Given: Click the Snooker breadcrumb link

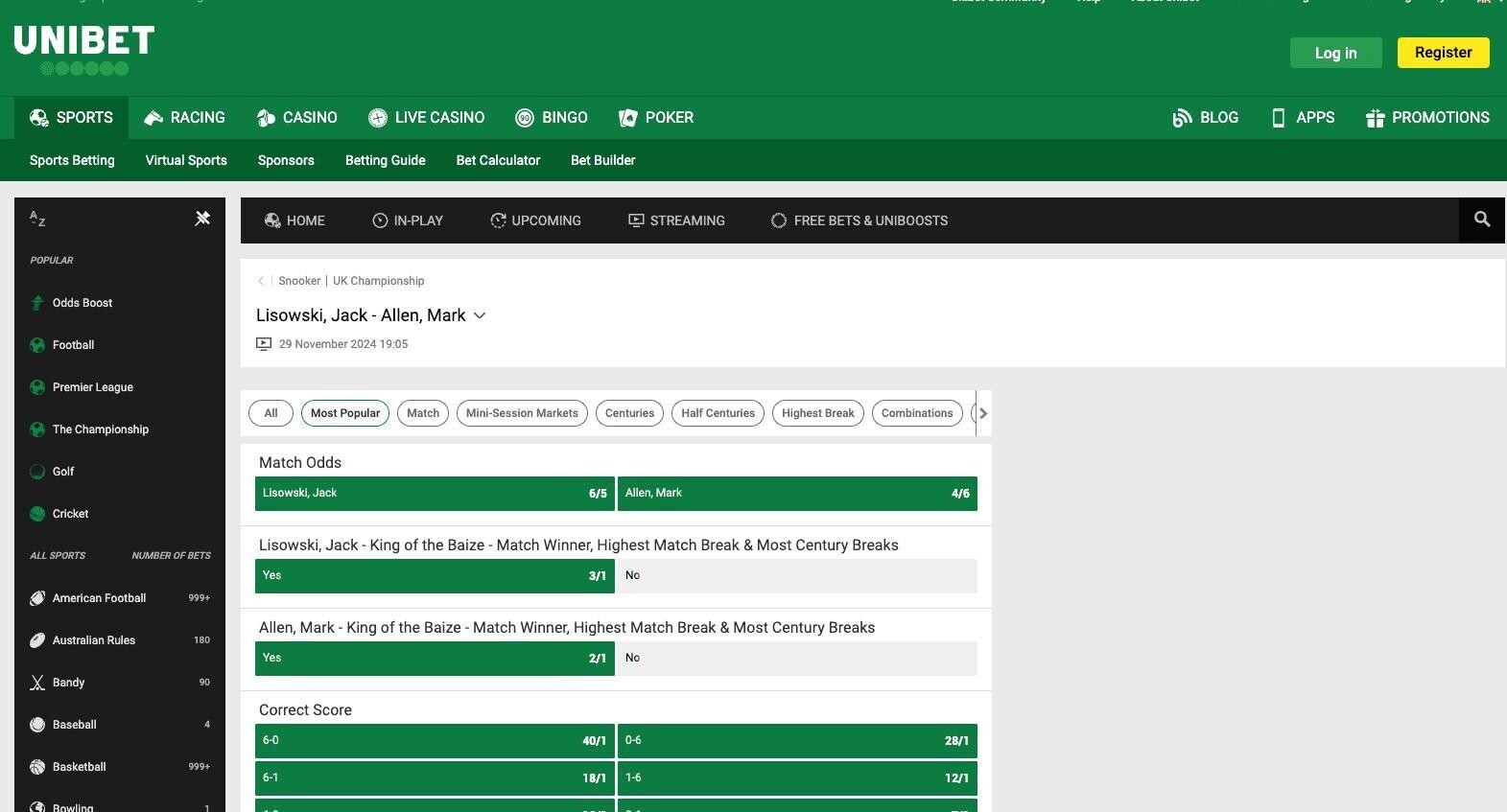Looking at the screenshot, I should pyautogui.click(x=299, y=281).
